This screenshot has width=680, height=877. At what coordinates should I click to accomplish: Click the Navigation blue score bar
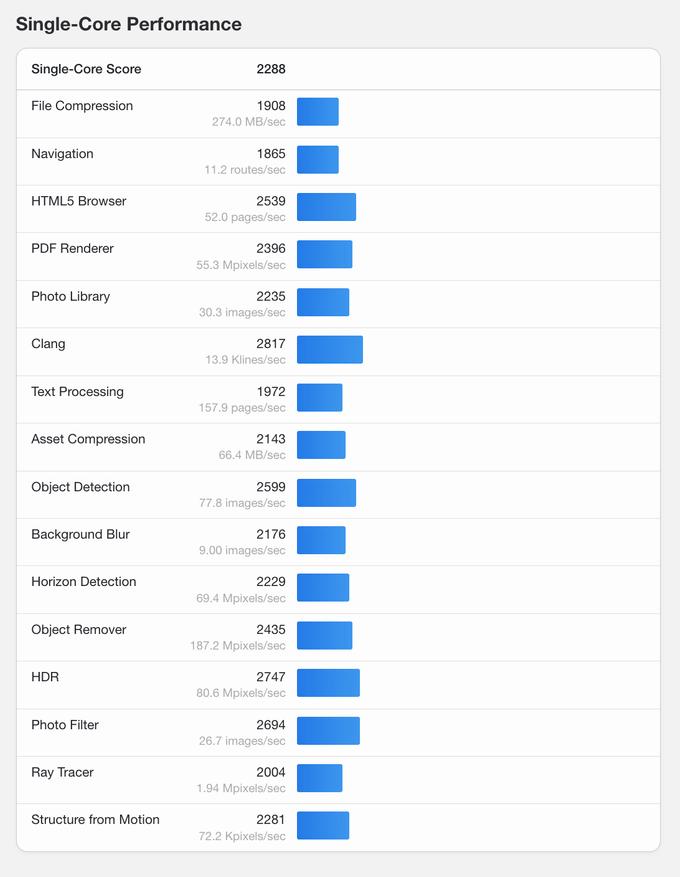click(x=318, y=160)
